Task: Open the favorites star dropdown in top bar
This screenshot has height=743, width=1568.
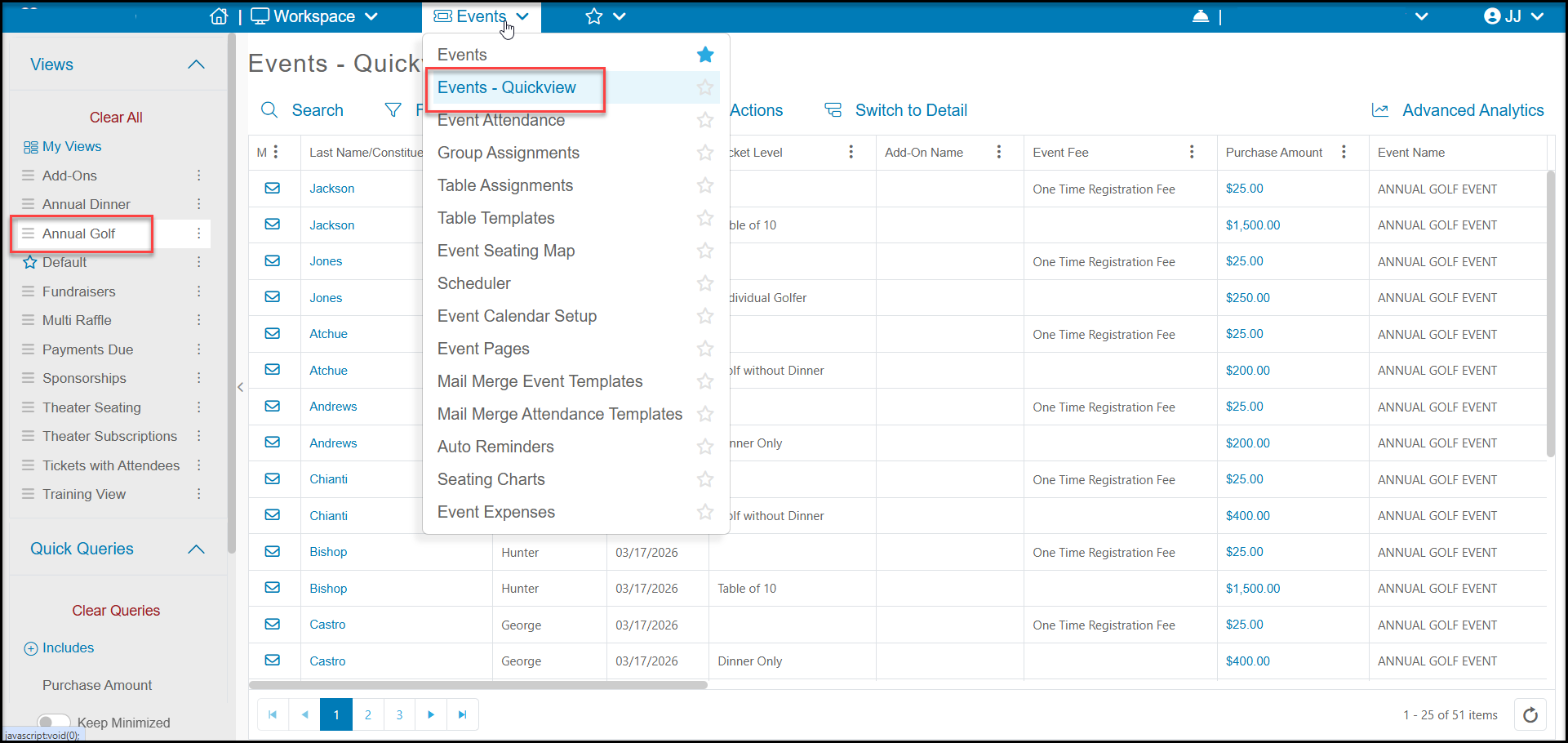Action: pos(606,16)
